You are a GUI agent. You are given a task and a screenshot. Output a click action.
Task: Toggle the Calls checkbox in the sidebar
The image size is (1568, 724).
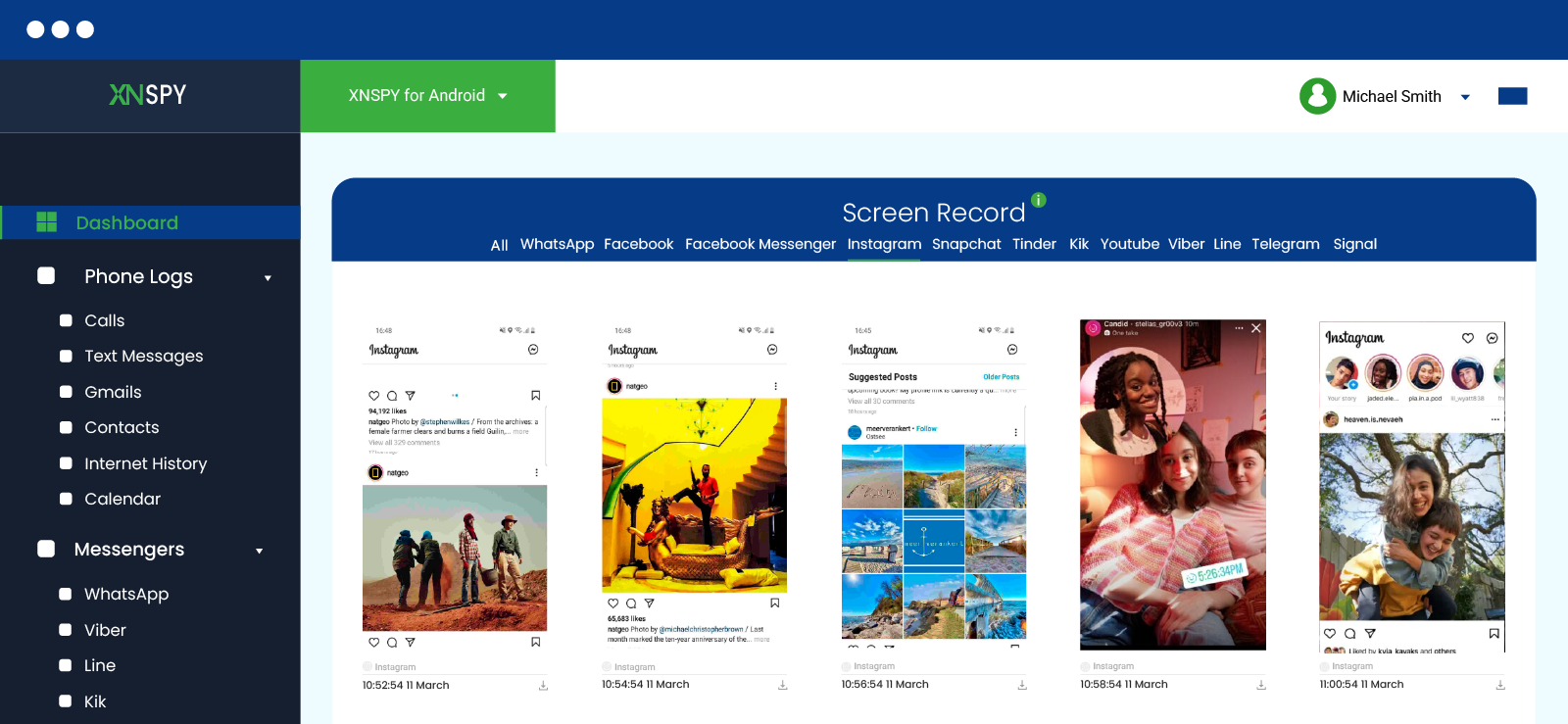click(66, 320)
